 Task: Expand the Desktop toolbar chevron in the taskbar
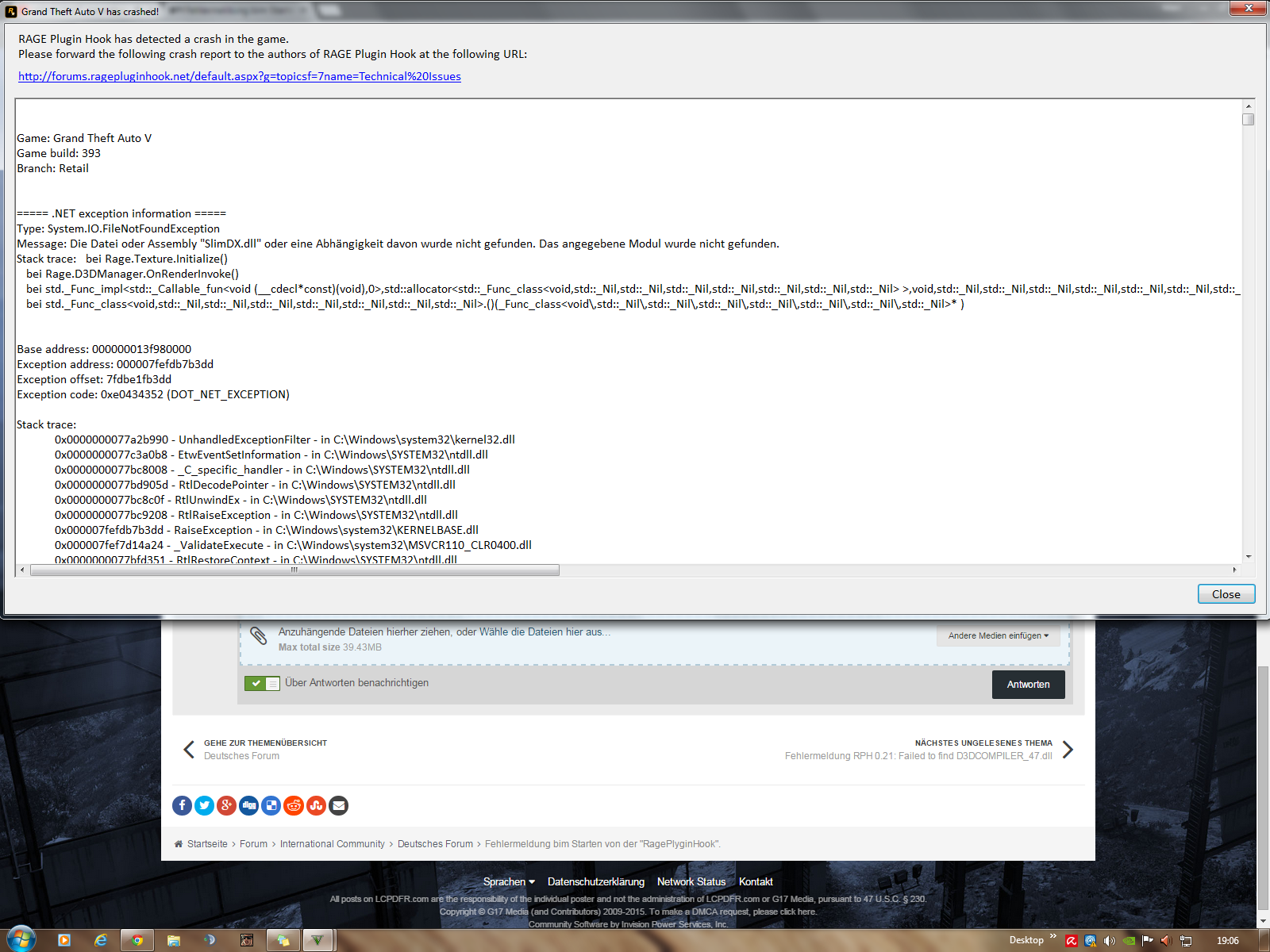point(1053,937)
